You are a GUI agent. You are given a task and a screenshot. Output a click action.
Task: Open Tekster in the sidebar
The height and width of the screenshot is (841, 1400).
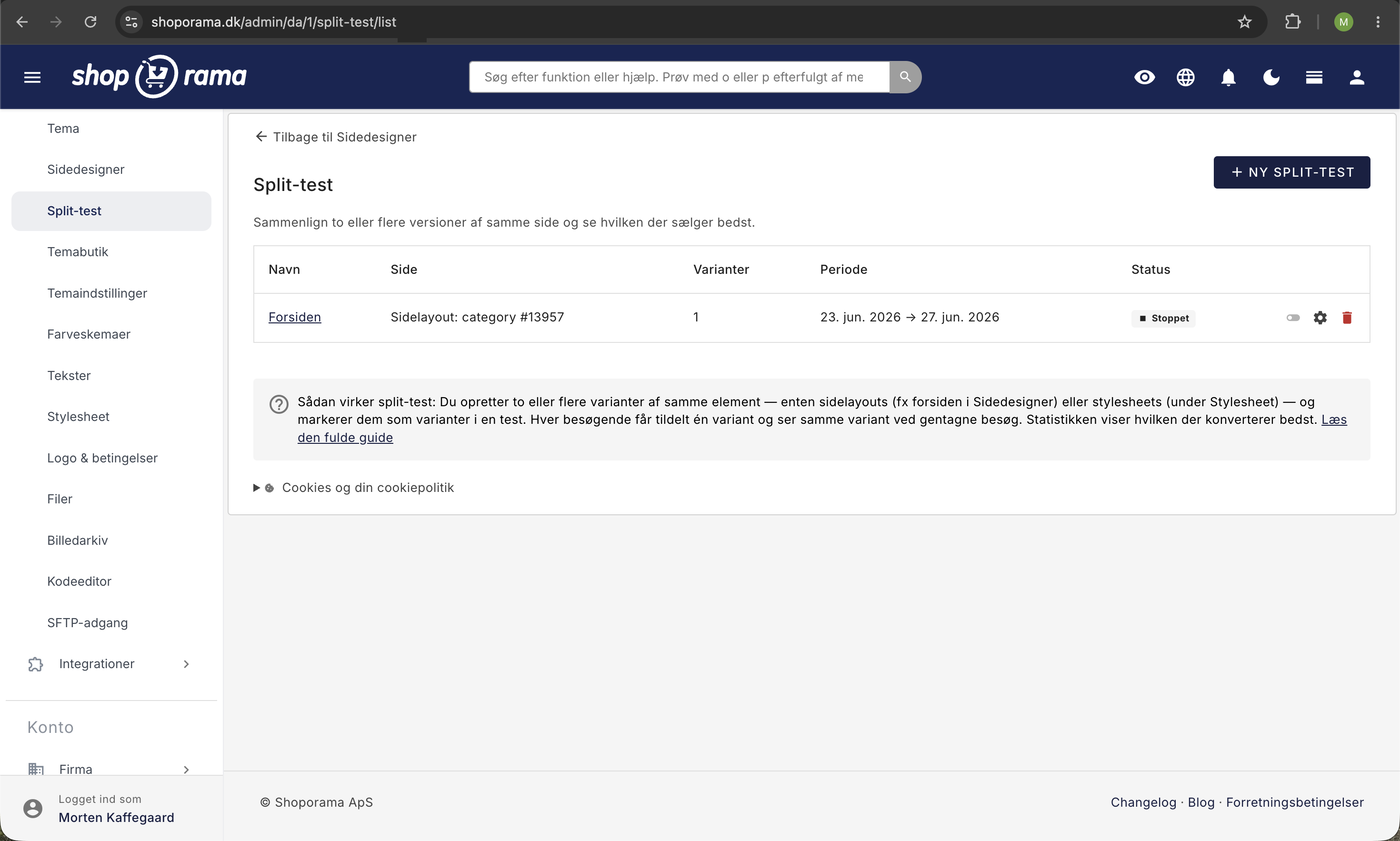(69, 375)
